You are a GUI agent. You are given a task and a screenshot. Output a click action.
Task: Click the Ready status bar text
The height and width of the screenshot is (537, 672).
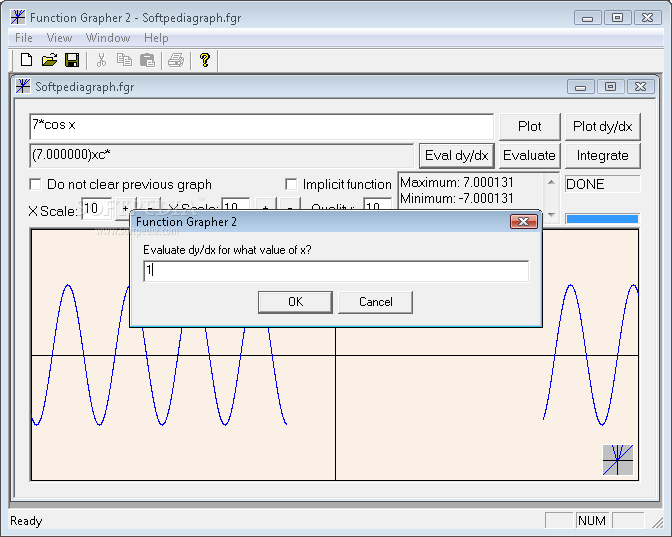point(26,521)
